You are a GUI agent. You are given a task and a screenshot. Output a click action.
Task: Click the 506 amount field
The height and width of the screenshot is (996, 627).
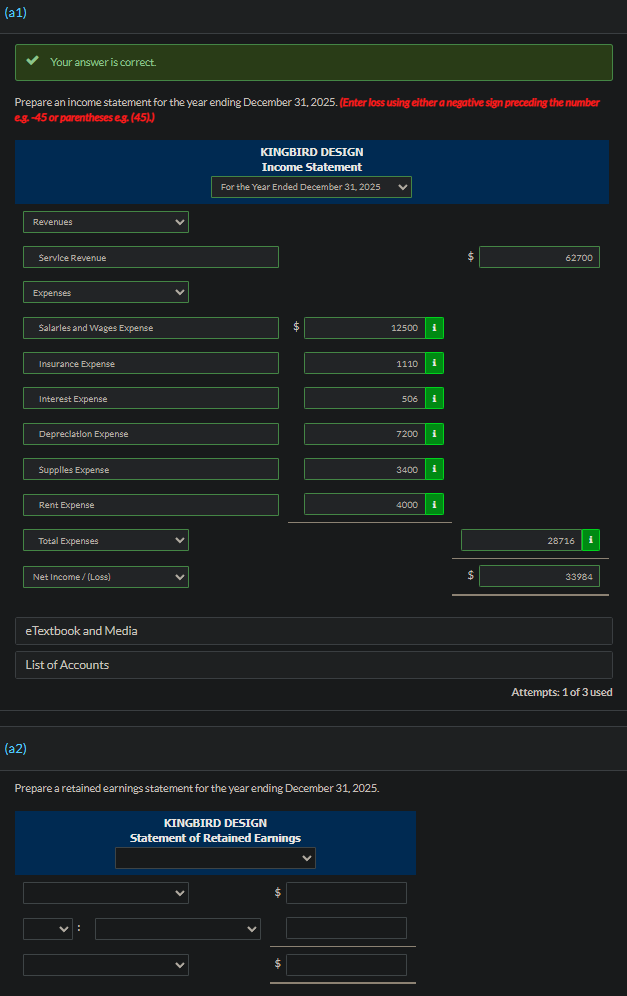365,398
